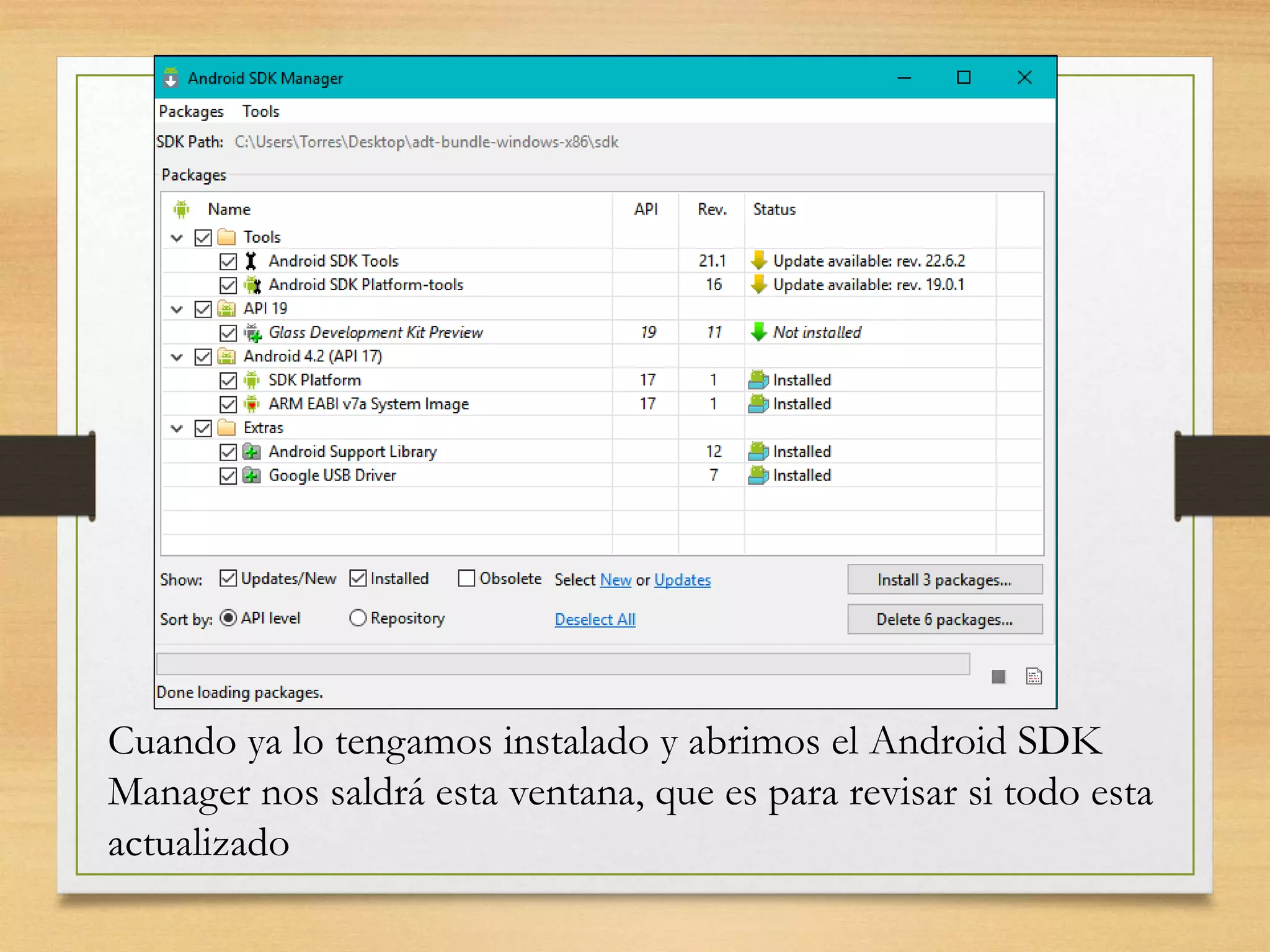This screenshot has height=952, width=1270.
Task: Toggle the Installed show checkbox
Action: point(358,578)
